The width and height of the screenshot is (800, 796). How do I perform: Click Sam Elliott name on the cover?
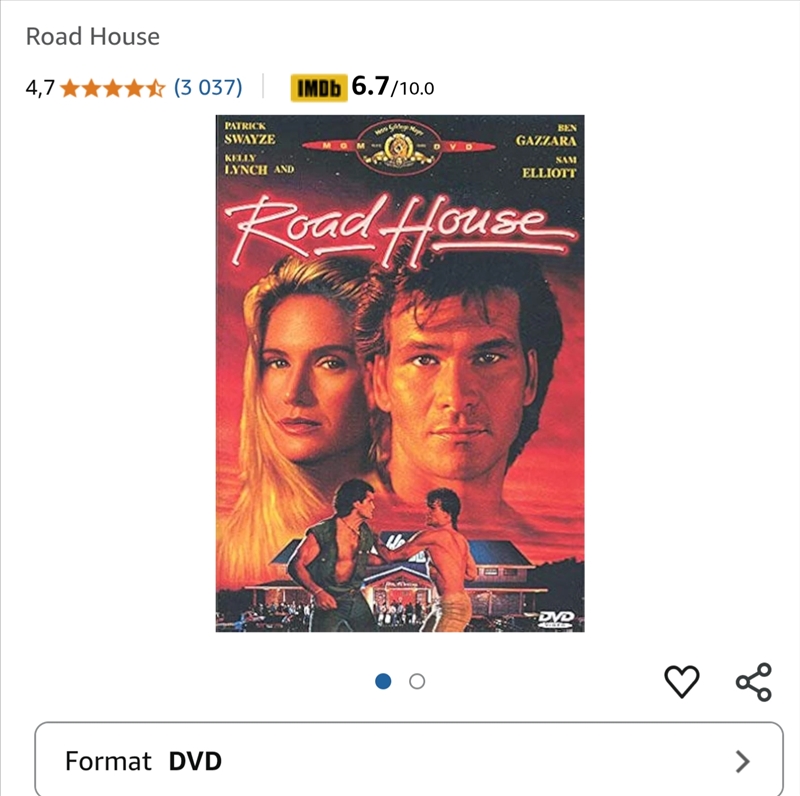(549, 167)
